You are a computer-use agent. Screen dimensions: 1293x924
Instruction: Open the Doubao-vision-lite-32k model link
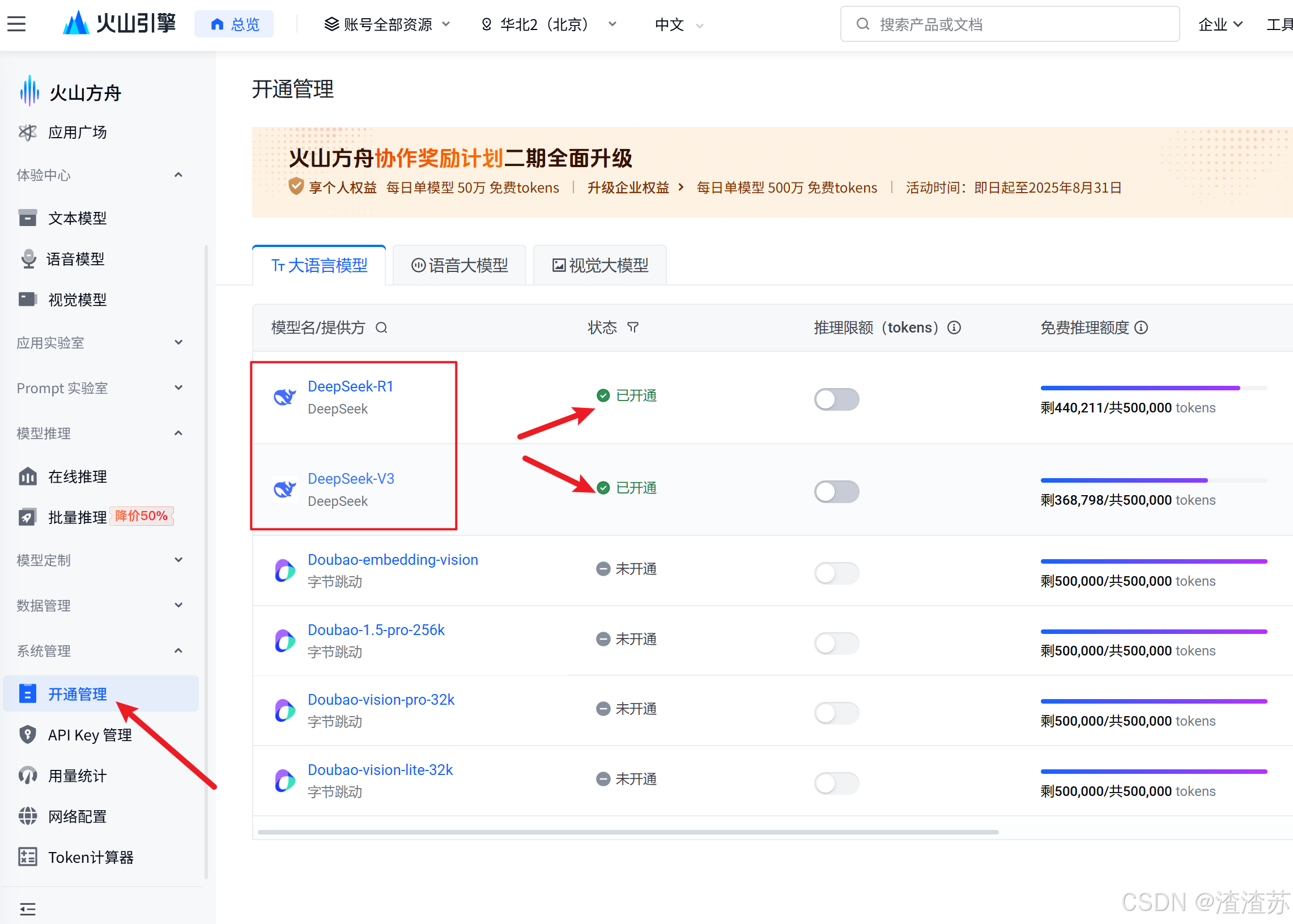point(380,770)
